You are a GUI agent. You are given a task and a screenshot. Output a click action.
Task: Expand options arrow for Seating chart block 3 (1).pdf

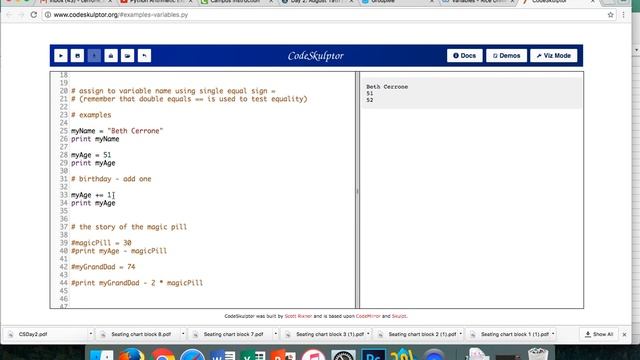click(368, 334)
